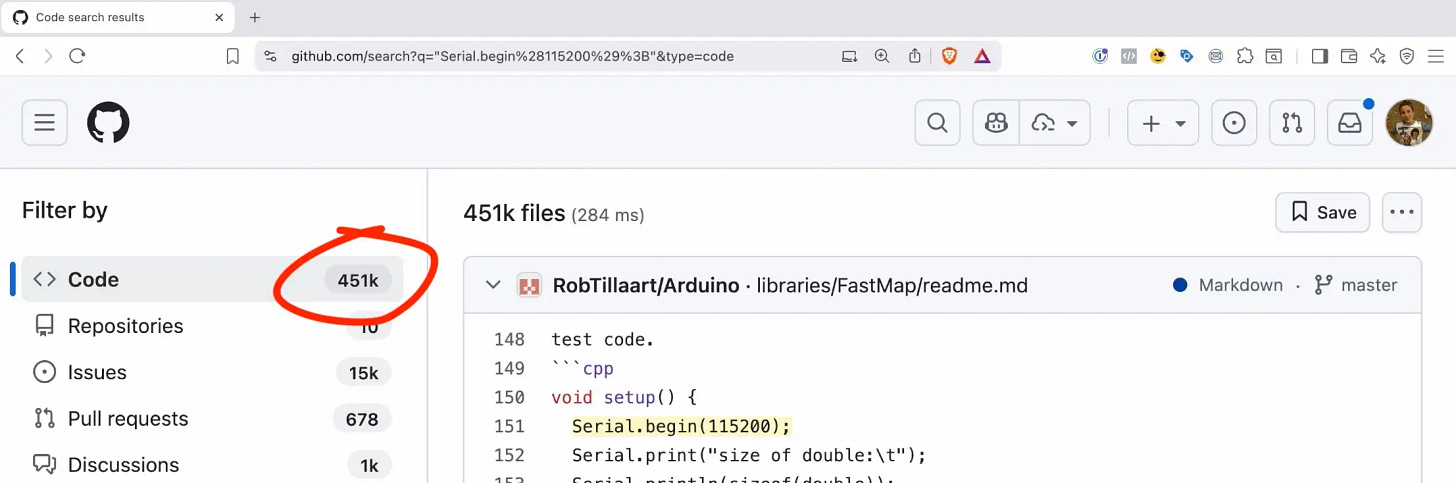Viewport: 1456px width, 483px height.
Task: Click the RobTillaart repository avatar icon
Action: pyautogui.click(x=529, y=285)
